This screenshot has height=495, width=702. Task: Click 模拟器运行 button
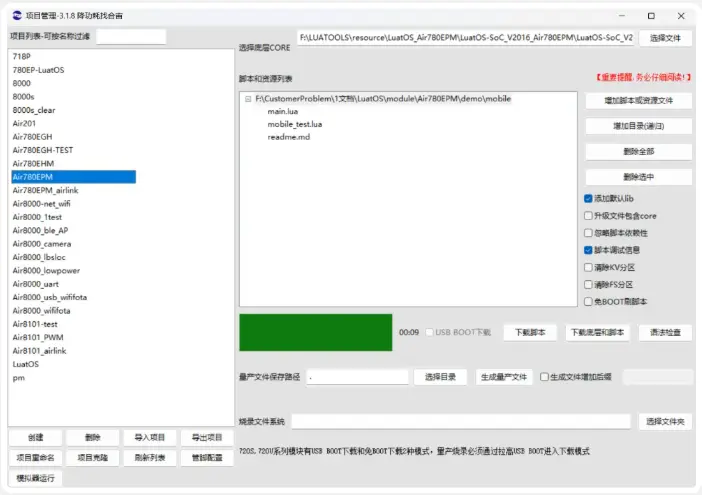[35, 478]
